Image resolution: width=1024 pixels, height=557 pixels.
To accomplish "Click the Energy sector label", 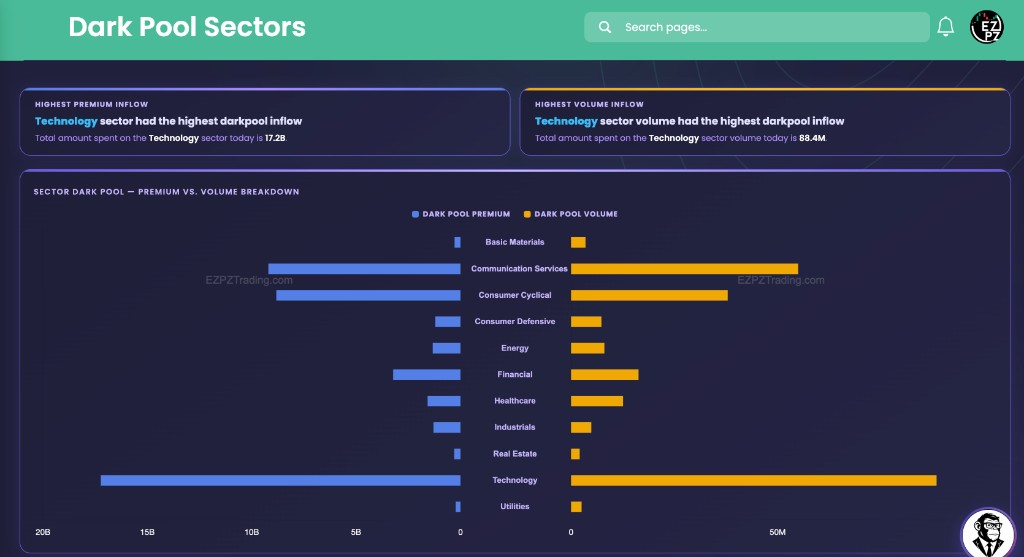I will coord(515,348).
